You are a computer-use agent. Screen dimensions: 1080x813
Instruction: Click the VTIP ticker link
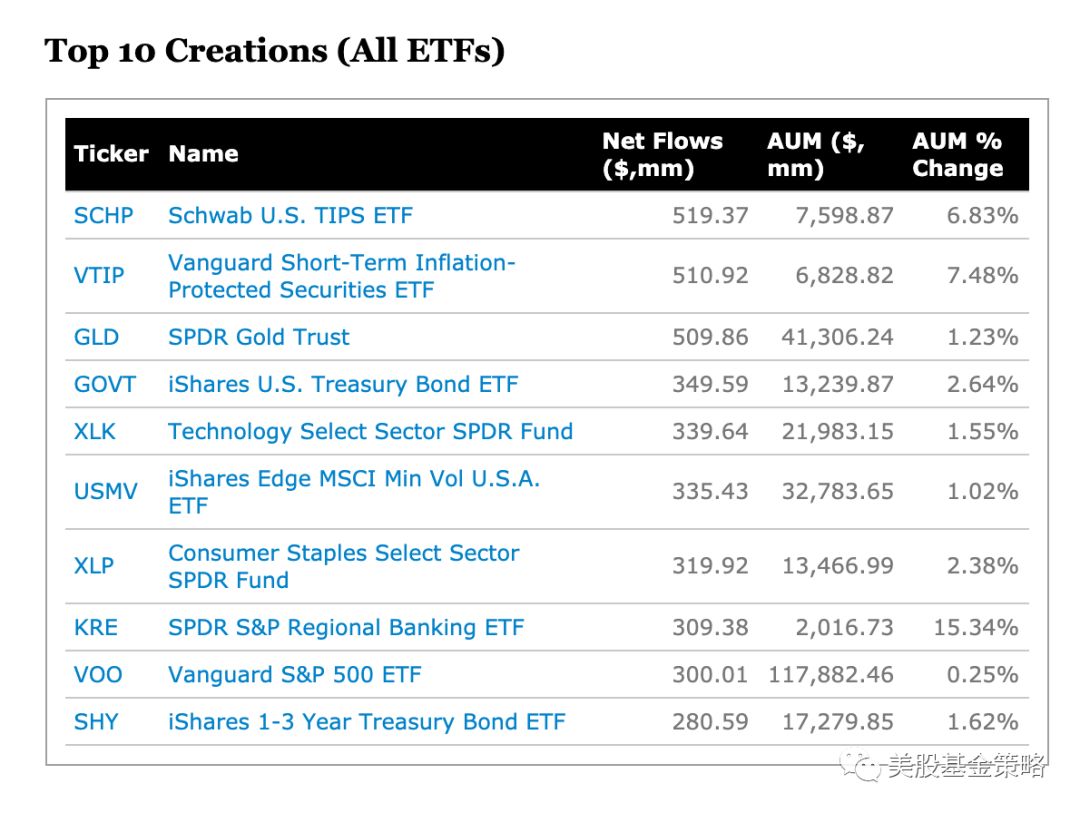[x=99, y=276]
